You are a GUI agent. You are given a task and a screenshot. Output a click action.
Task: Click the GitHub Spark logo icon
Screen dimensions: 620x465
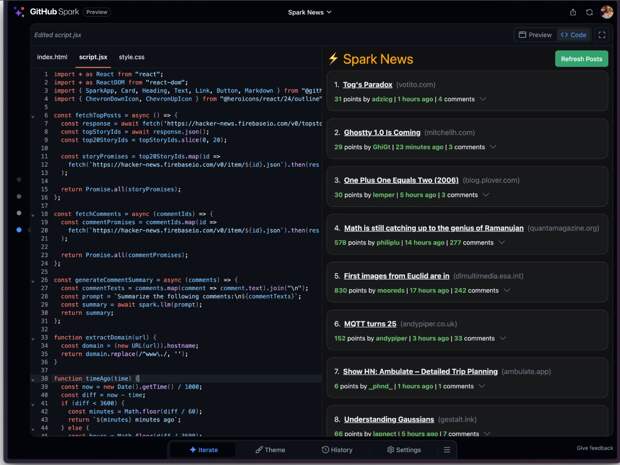point(19,12)
